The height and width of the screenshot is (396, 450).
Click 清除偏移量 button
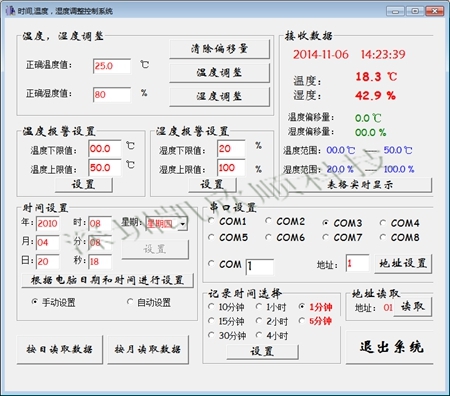click(x=219, y=49)
